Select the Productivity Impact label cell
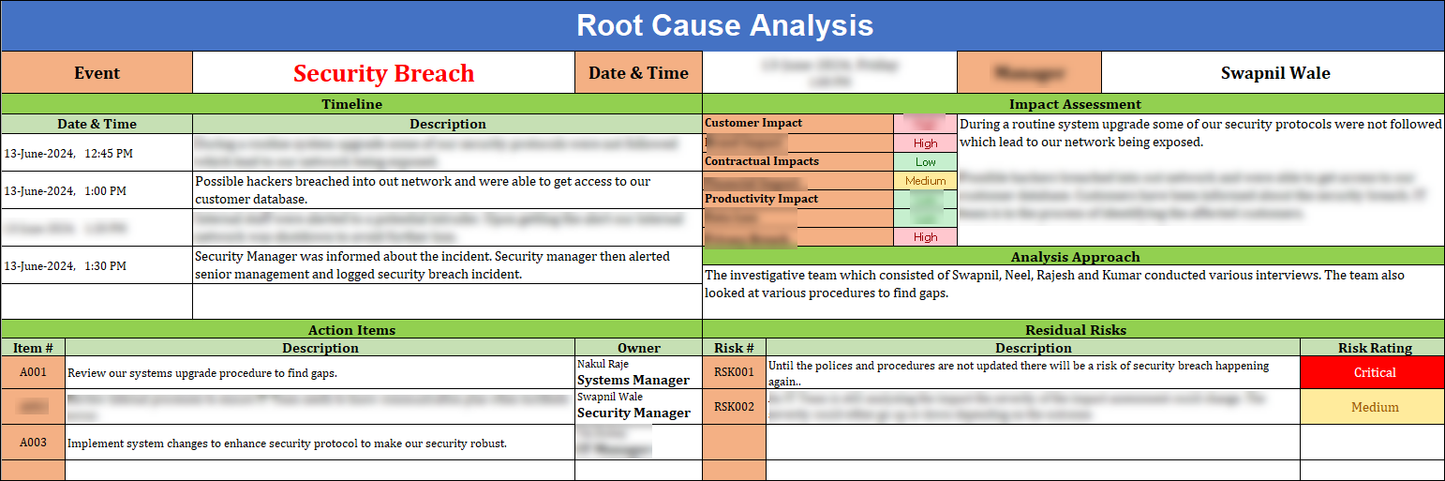Viewport: 1445px width, 481px height. pos(797,199)
